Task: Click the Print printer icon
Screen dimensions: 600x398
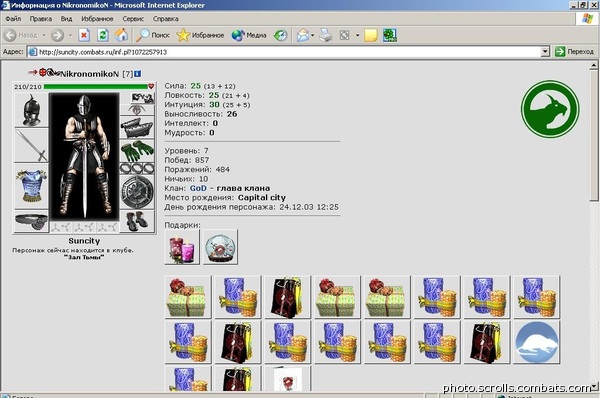Action: [326, 35]
